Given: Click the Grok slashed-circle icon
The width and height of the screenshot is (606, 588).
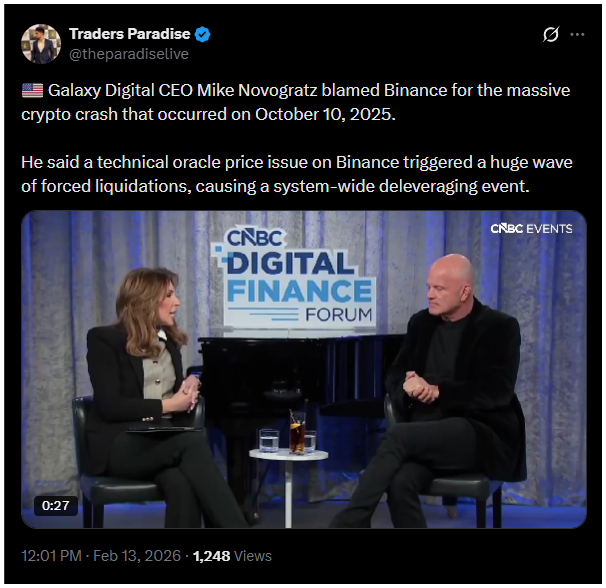Looking at the screenshot, I should tap(550, 34).
